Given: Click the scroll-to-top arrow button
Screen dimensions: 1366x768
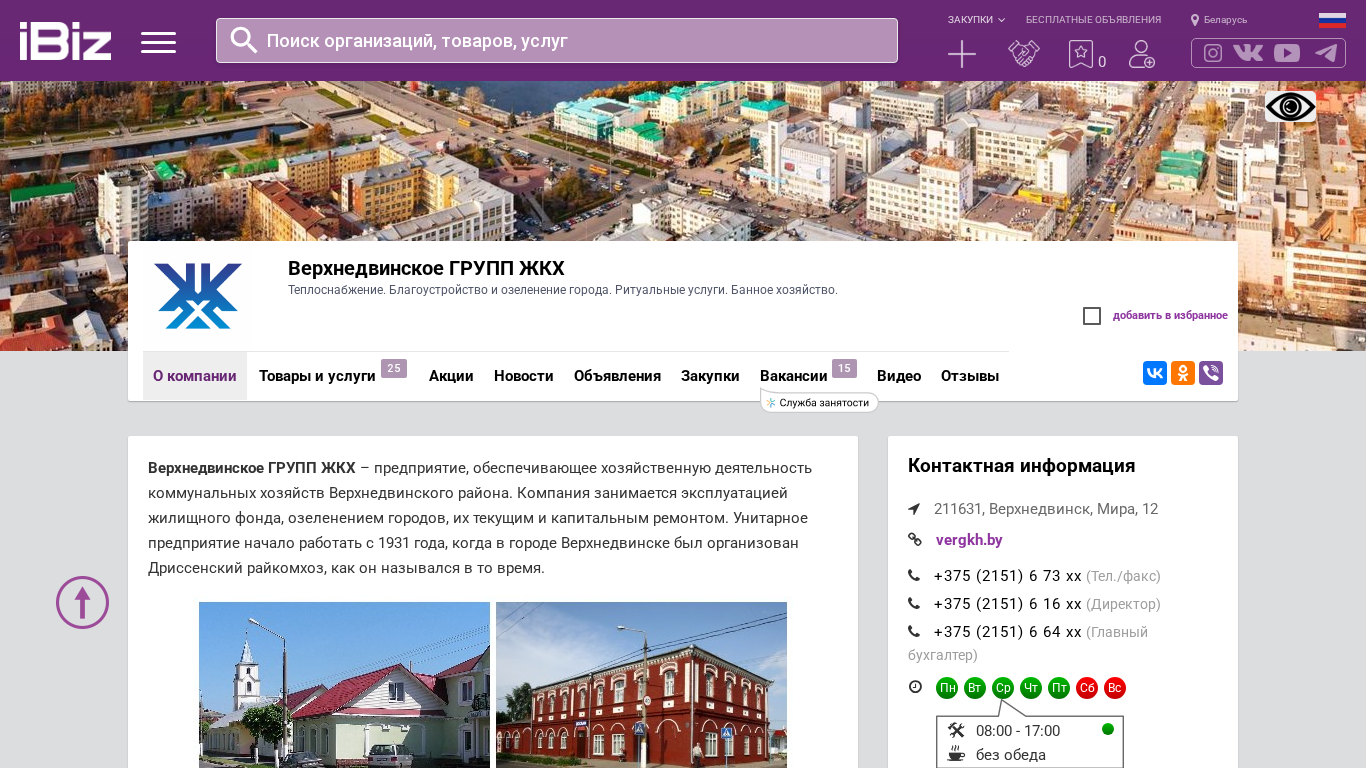Looking at the screenshot, I should tap(82, 602).
